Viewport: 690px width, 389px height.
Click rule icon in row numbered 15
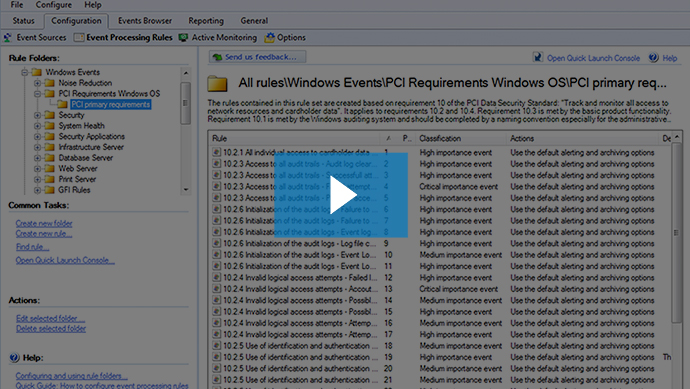[x=216, y=311]
